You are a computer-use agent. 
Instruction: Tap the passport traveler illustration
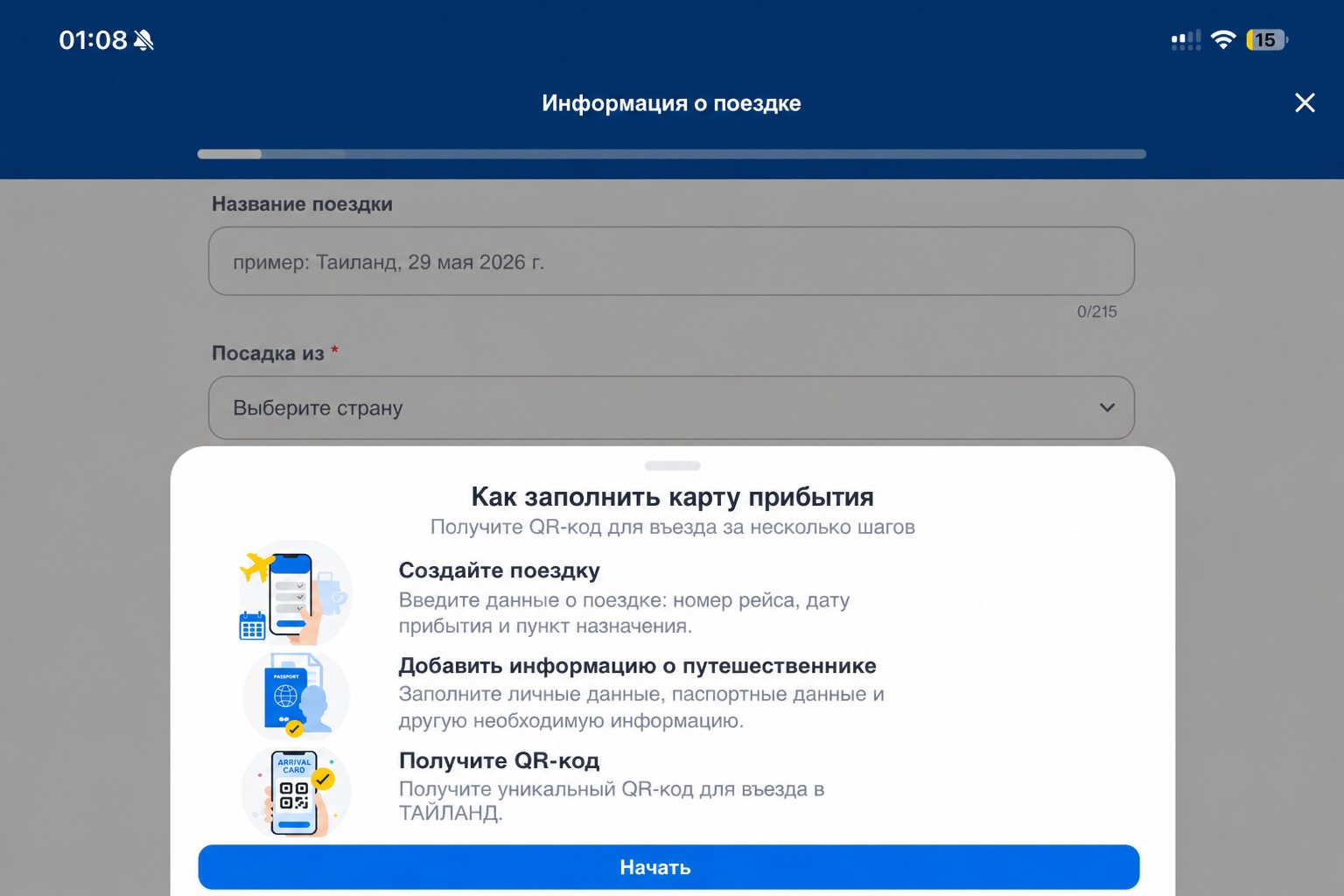click(296, 696)
